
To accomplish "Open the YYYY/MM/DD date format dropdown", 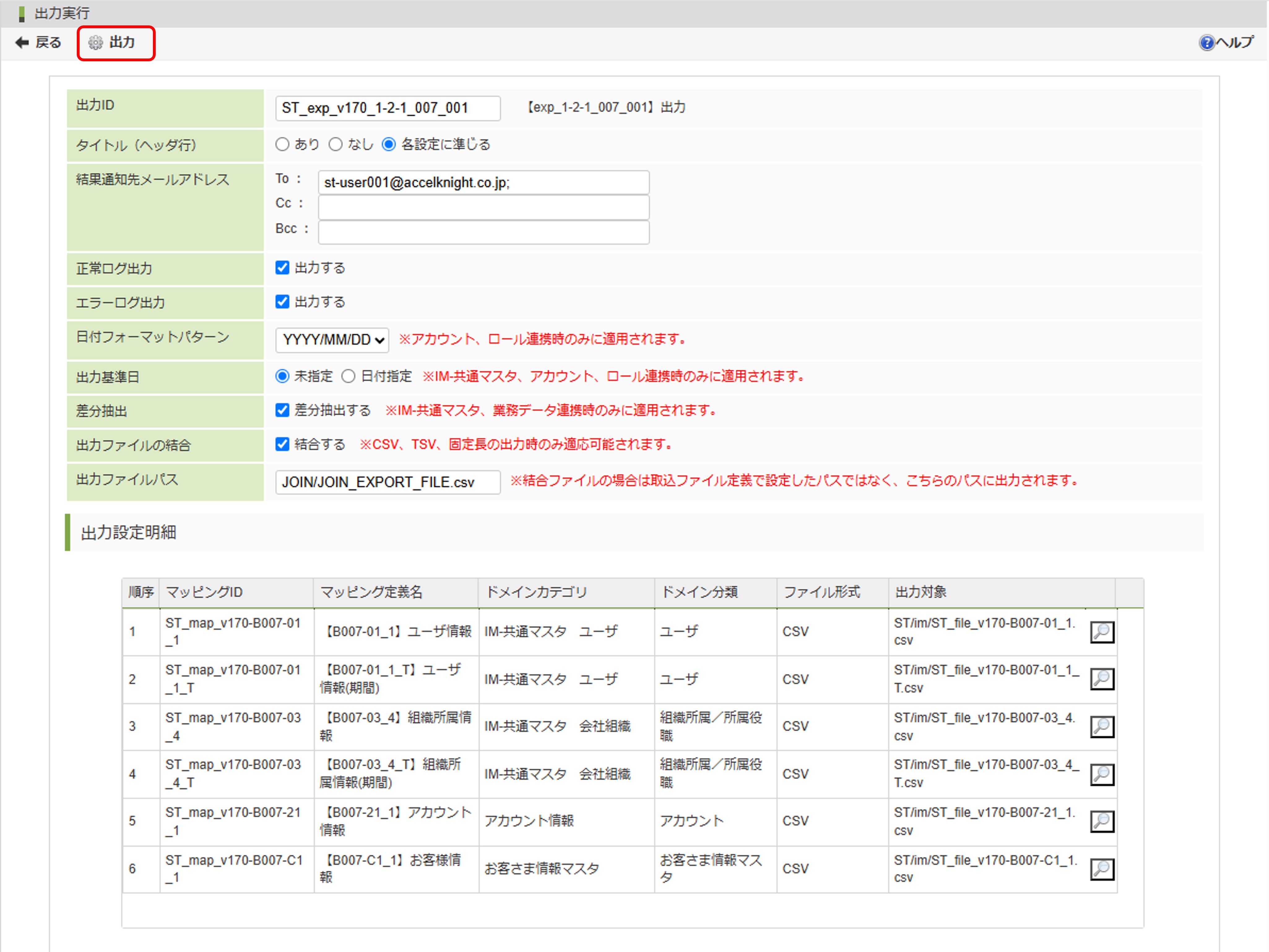I will coord(332,340).
